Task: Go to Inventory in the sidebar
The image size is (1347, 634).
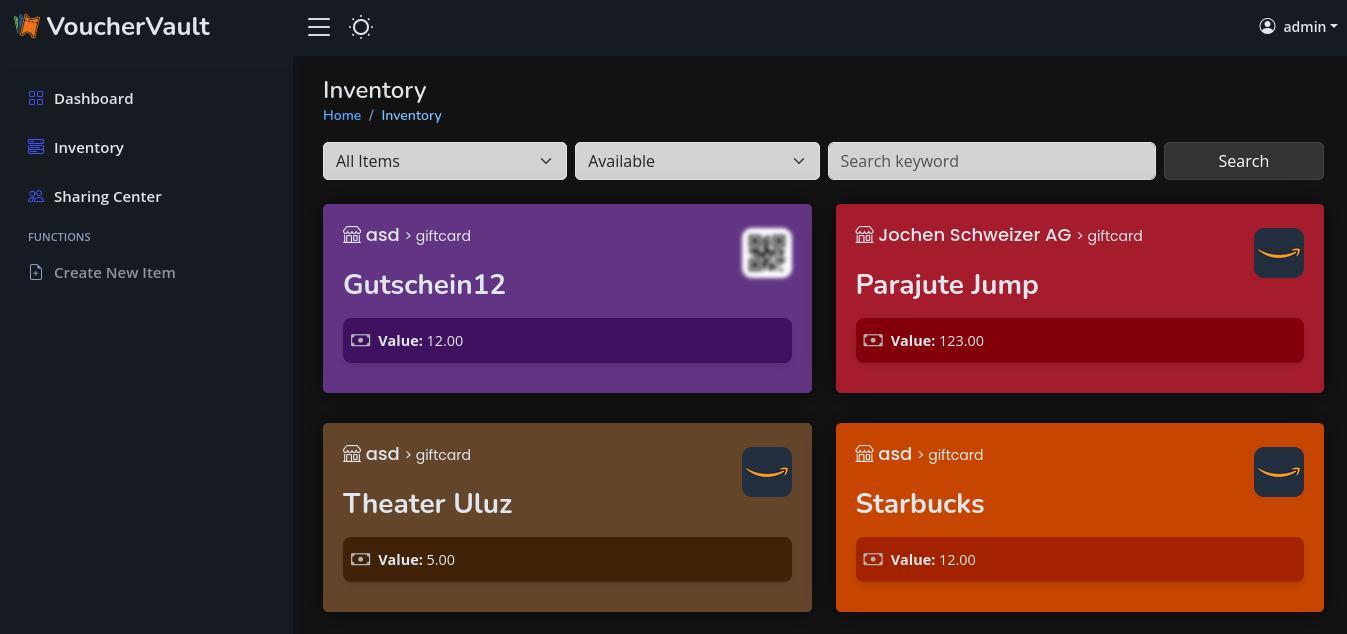Action: point(89,147)
